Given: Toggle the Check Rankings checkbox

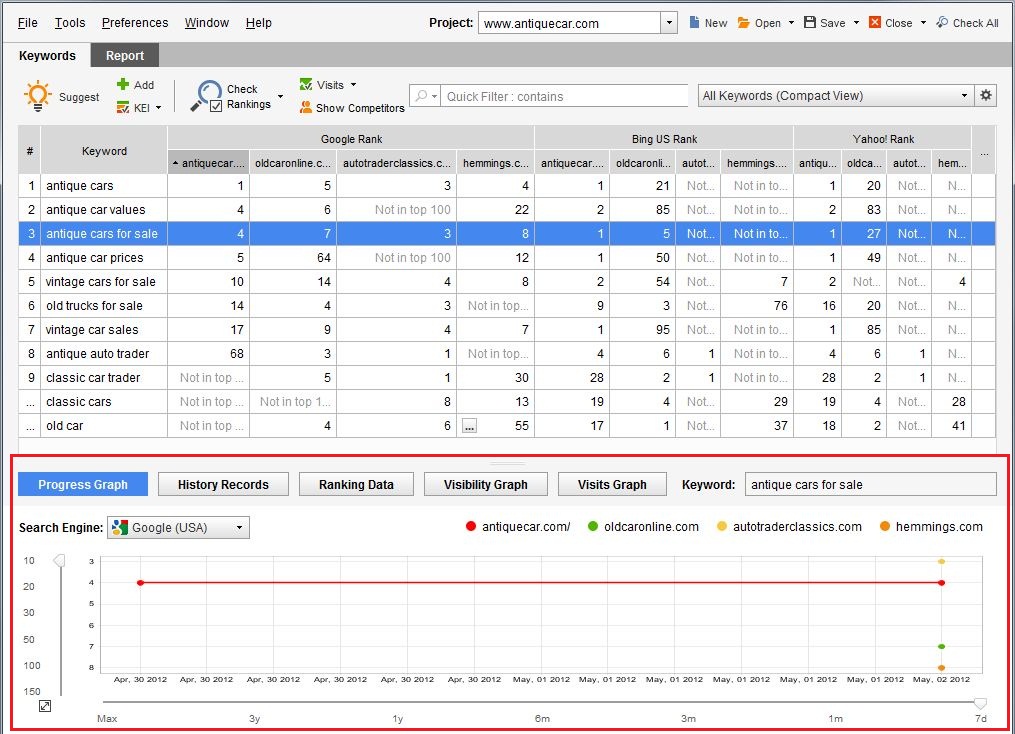Looking at the screenshot, I should point(217,106).
